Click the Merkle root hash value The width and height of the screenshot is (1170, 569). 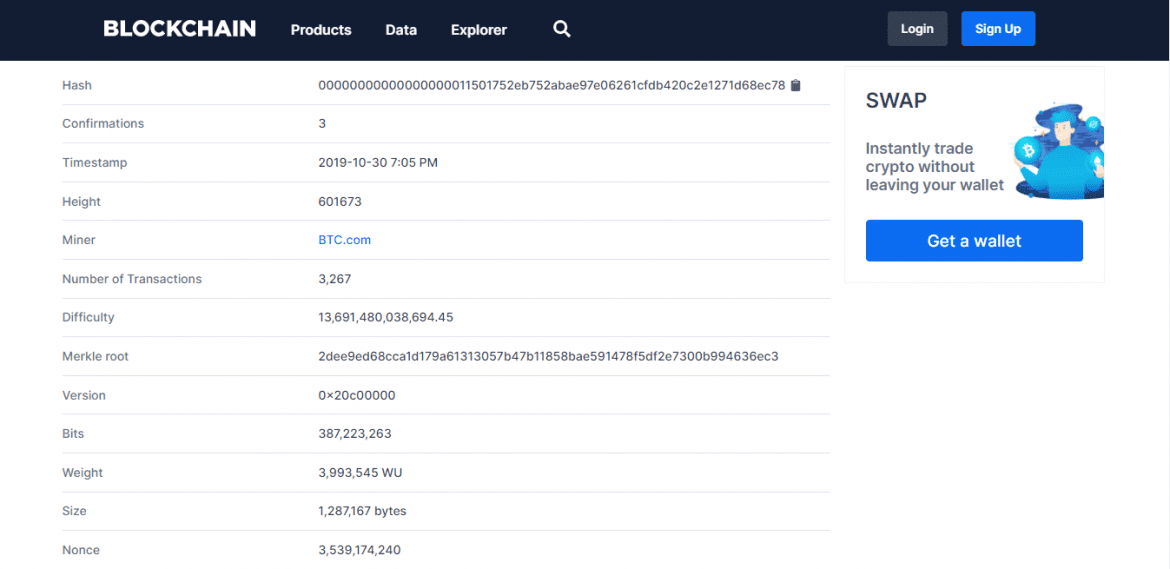click(x=548, y=356)
